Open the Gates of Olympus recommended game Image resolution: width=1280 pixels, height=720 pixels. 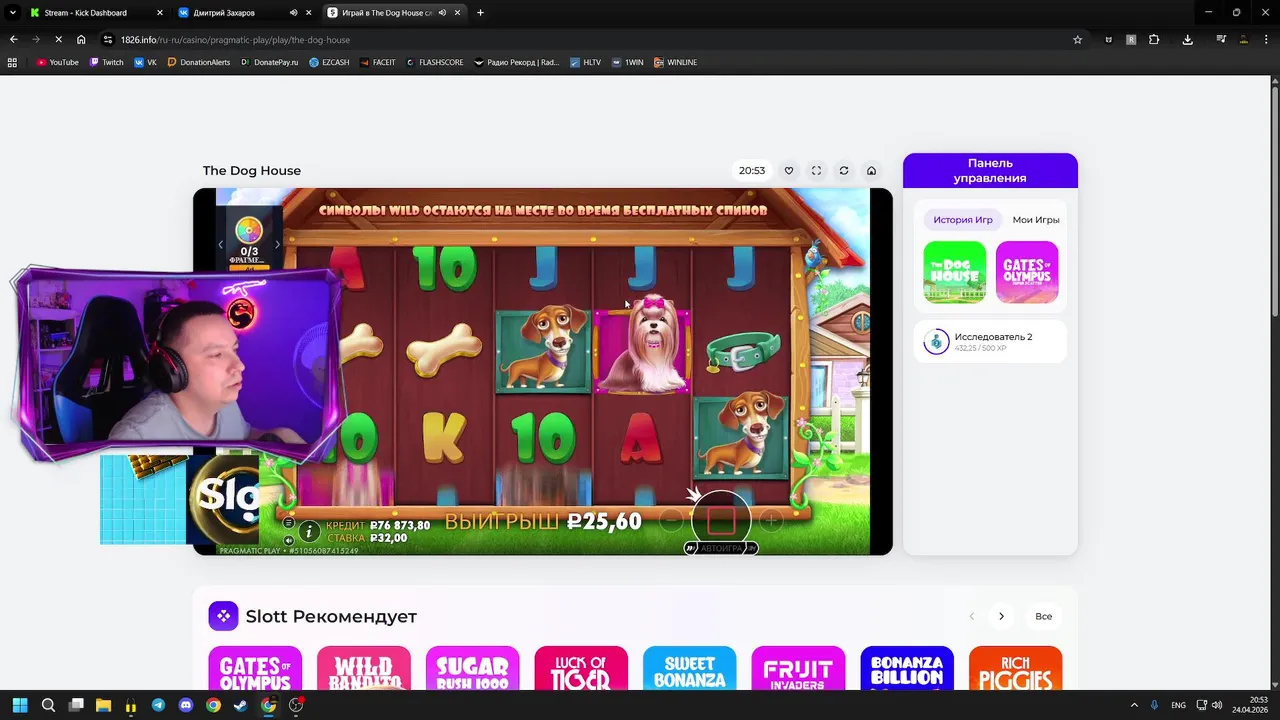click(x=255, y=668)
